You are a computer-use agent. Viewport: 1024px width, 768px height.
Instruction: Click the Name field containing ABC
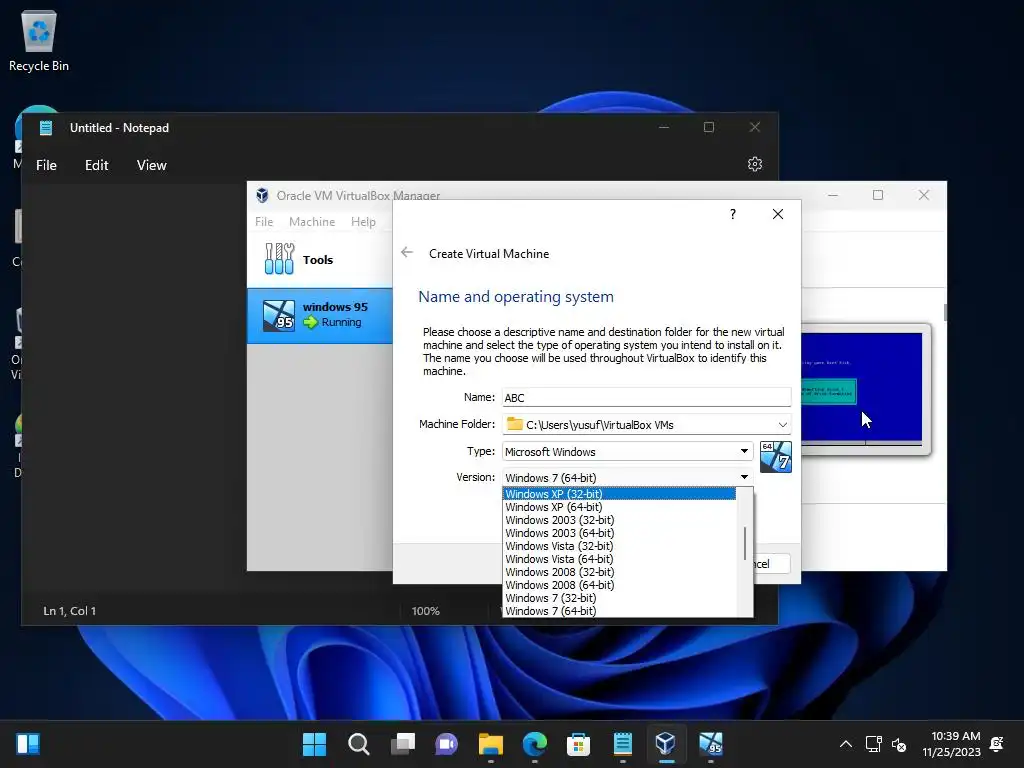tap(647, 398)
